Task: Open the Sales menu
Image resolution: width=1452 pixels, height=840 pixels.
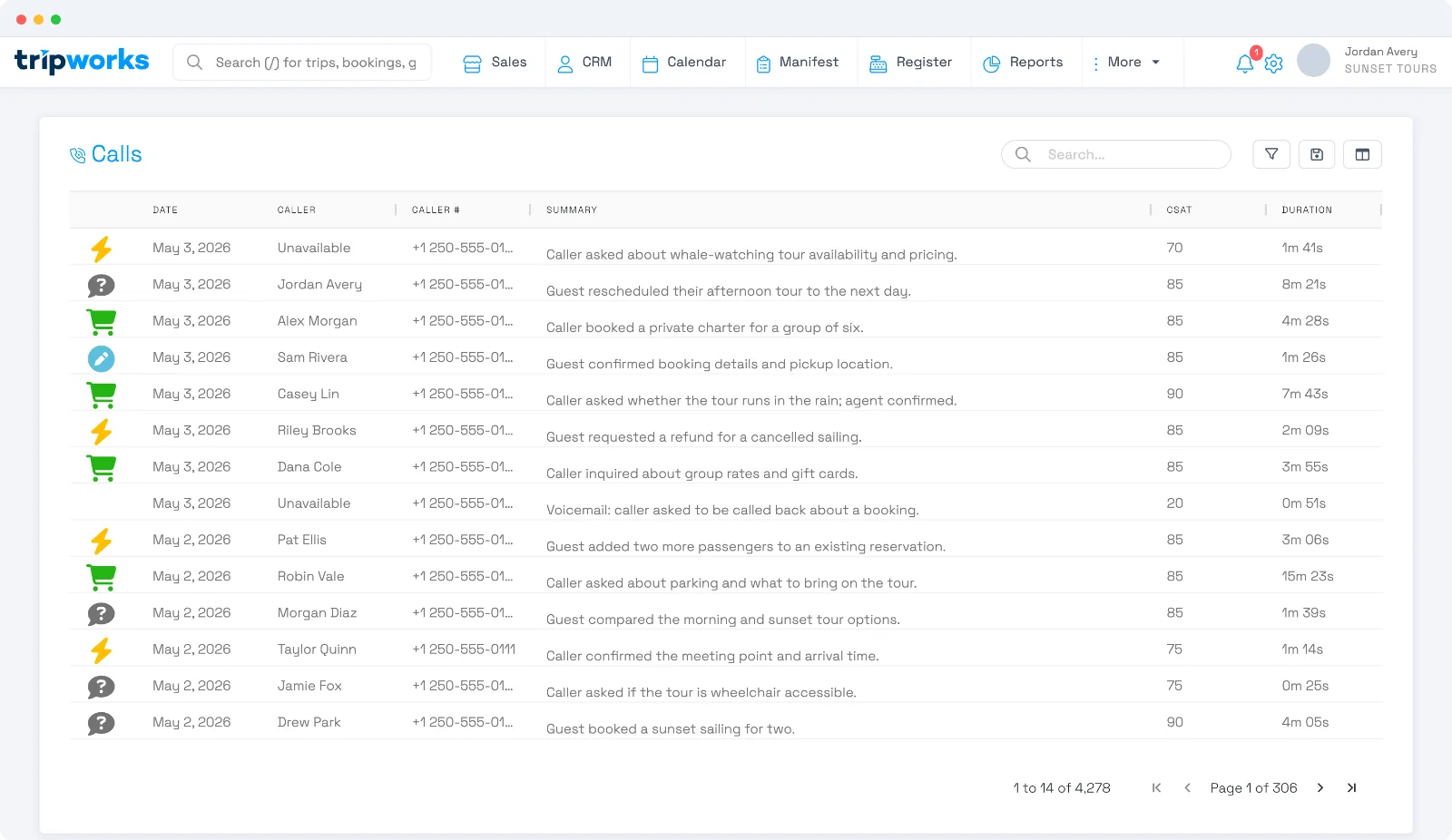Action: (x=495, y=62)
